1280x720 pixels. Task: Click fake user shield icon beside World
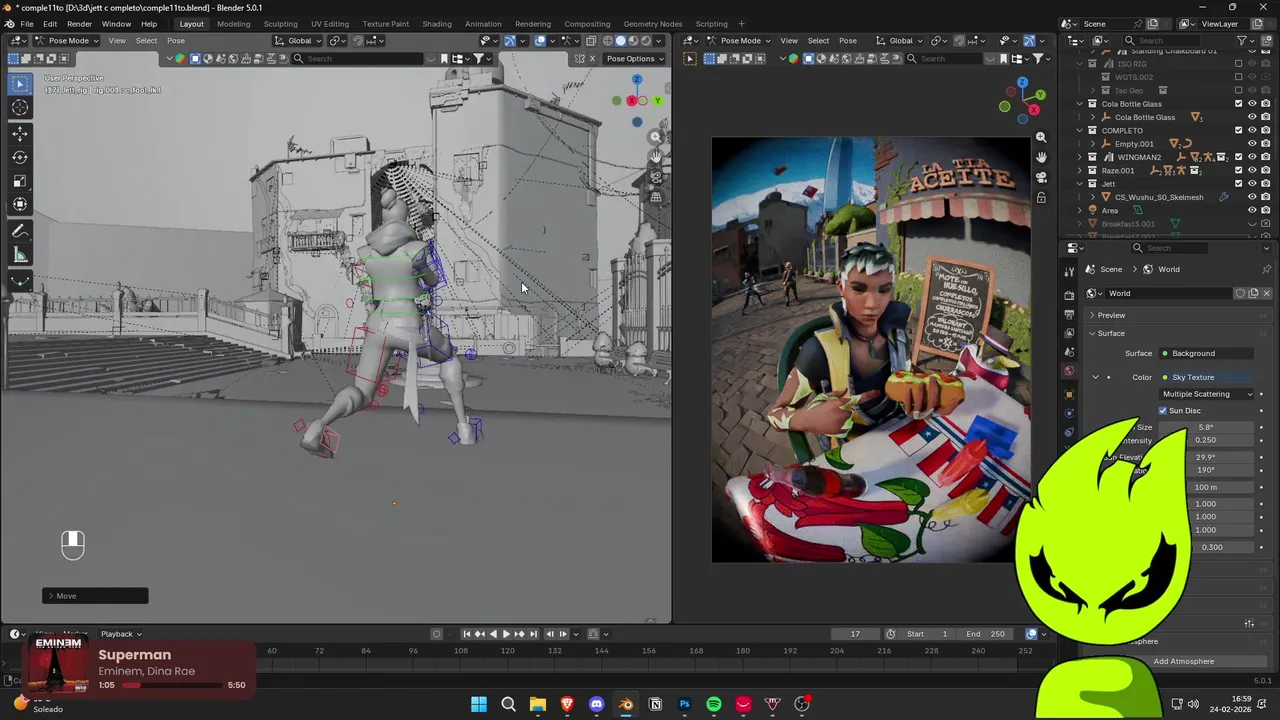click(x=1240, y=293)
